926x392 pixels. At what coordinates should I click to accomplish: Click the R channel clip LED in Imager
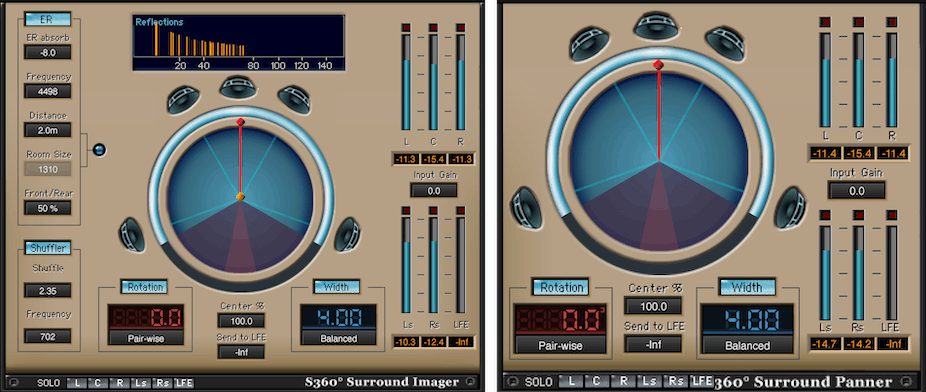[x=461, y=28]
